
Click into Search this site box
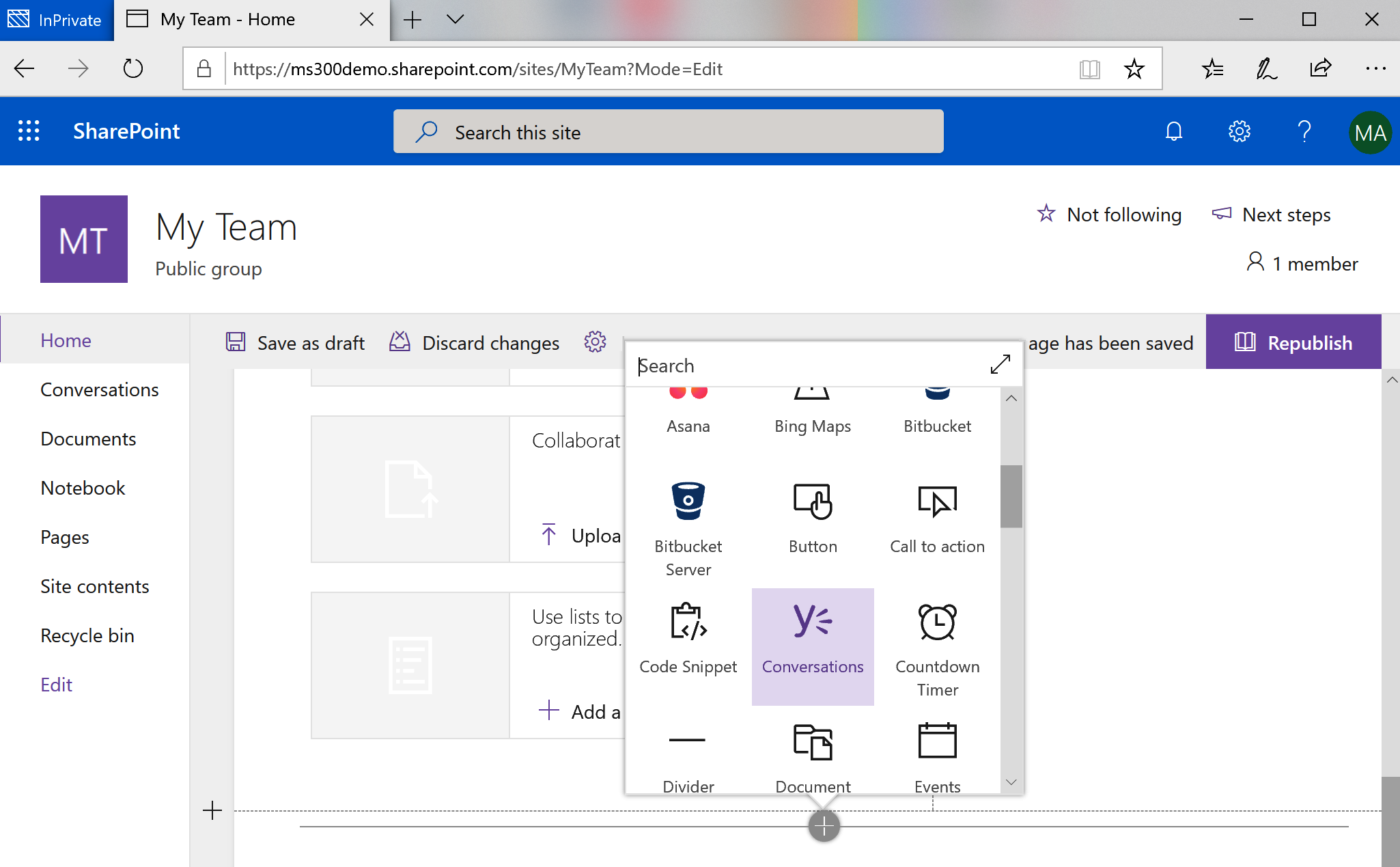click(x=669, y=131)
